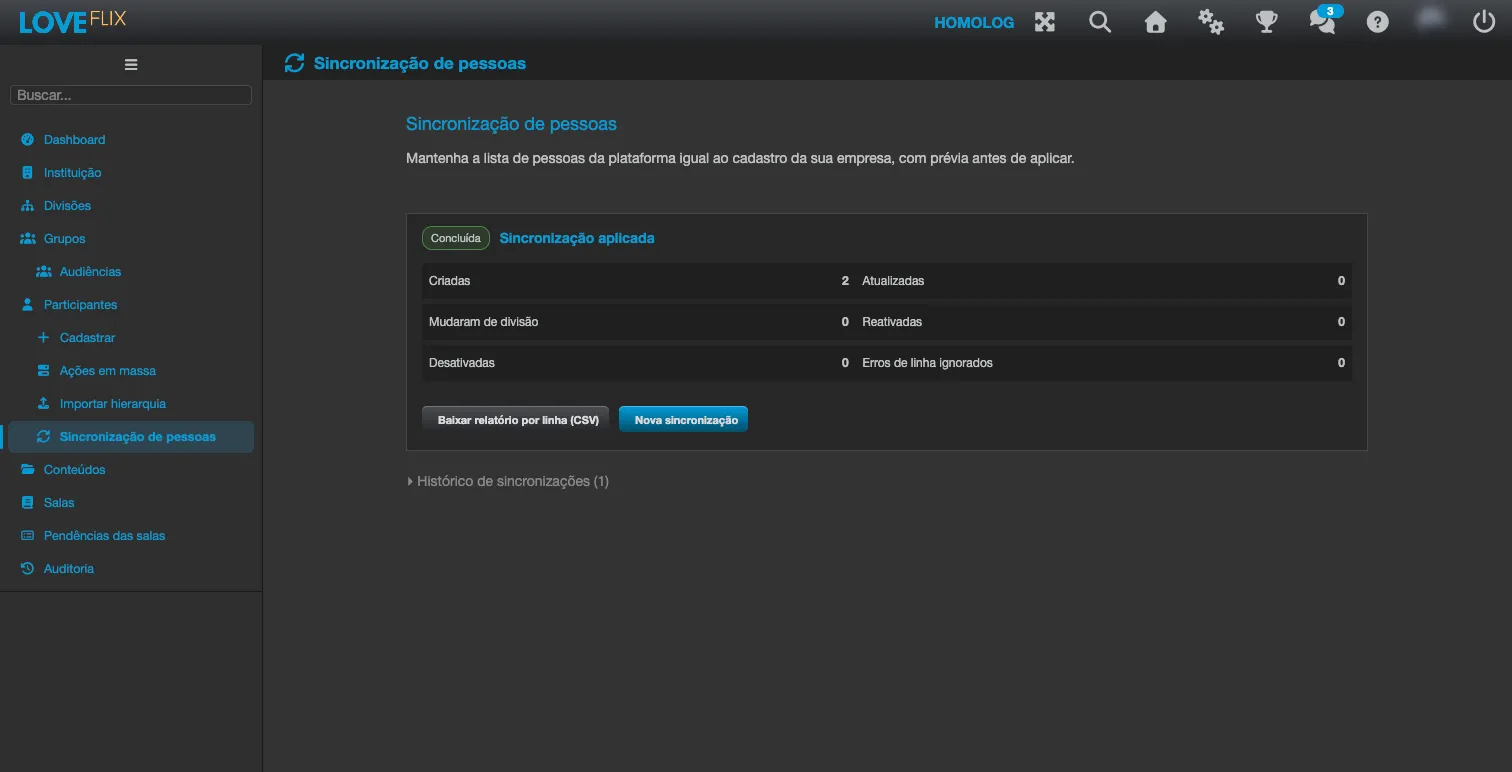The width and height of the screenshot is (1512, 772).
Task: Click the sync icon beside the page title
Action: 294,64
